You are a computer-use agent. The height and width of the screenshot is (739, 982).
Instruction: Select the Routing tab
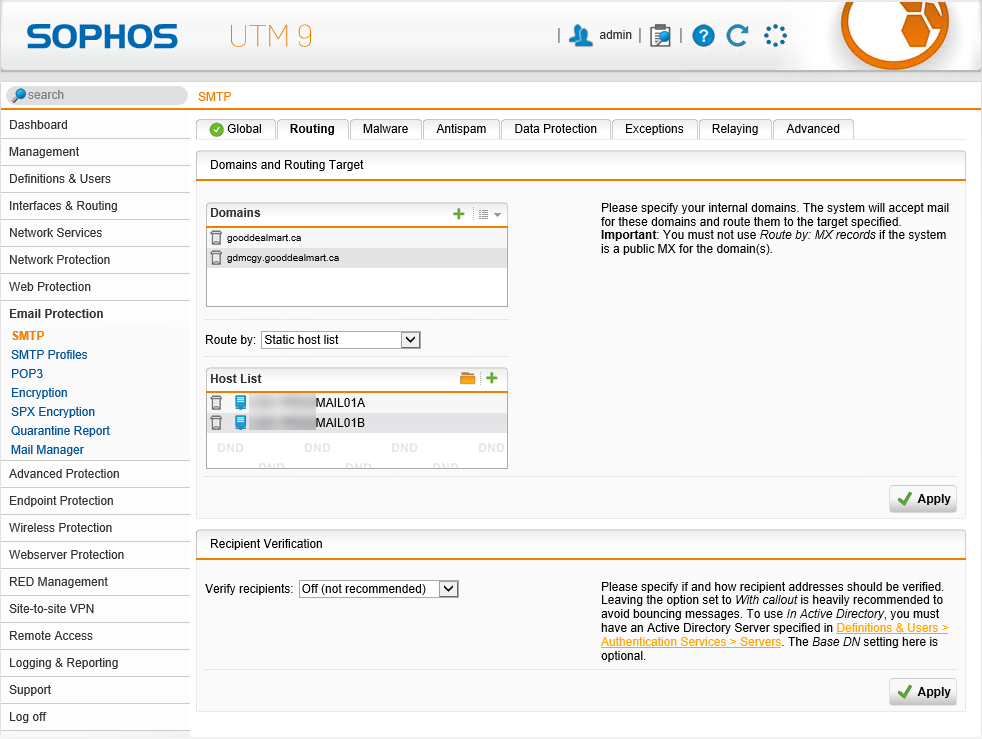coord(312,129)
